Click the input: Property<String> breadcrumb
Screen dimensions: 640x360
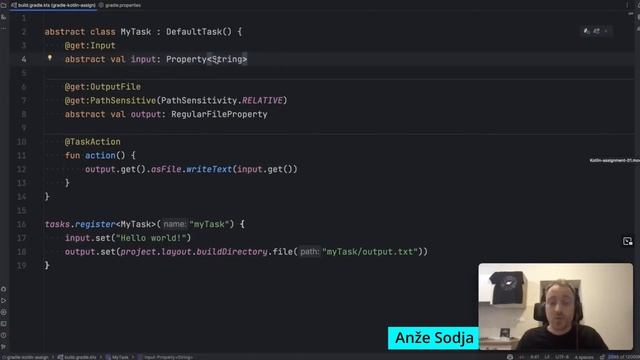coord(165,357)
